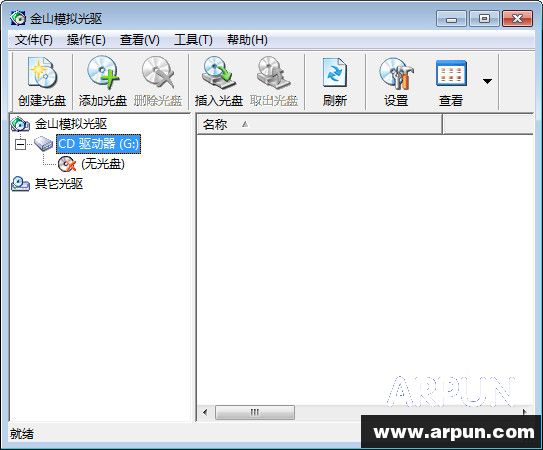Collapse the CD 驱动器 (G:) tree node

(x=20, y=144)
